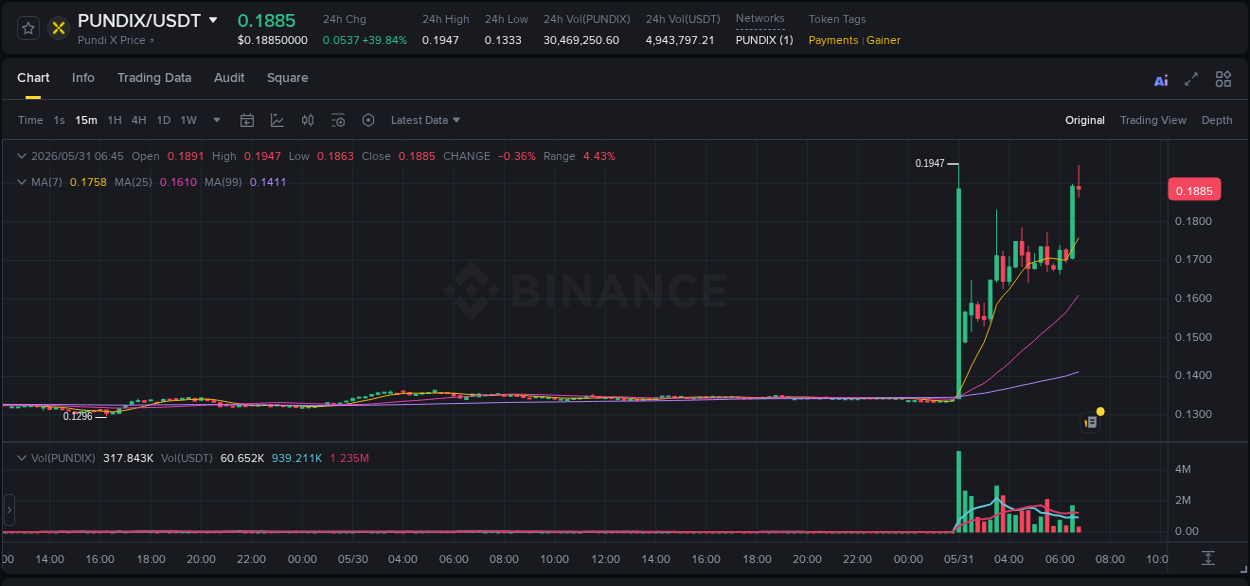Open the jump-to-date calendar icon
The image size is (1250, 586).
(247, 120)
